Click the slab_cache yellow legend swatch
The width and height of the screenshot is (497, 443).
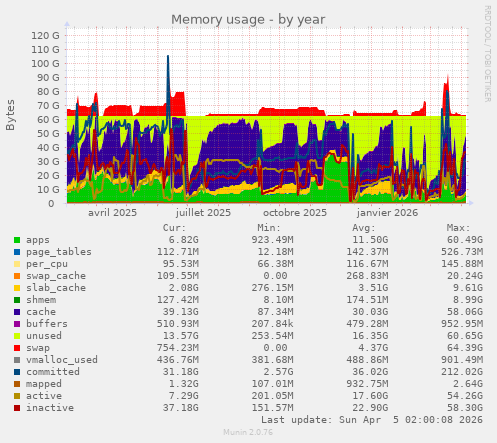click(17, 288)
